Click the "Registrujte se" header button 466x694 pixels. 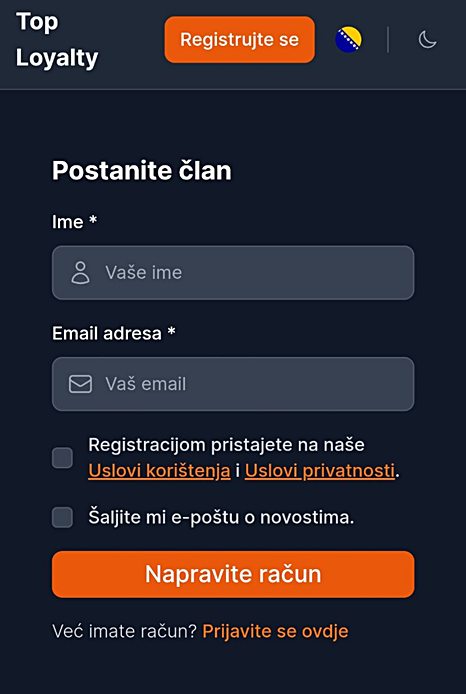pyautogui.click(x=239, y=40)
